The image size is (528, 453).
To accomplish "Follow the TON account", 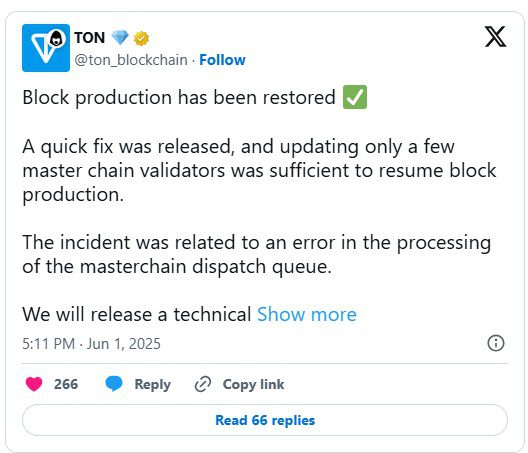I will [x=222, y=60].
